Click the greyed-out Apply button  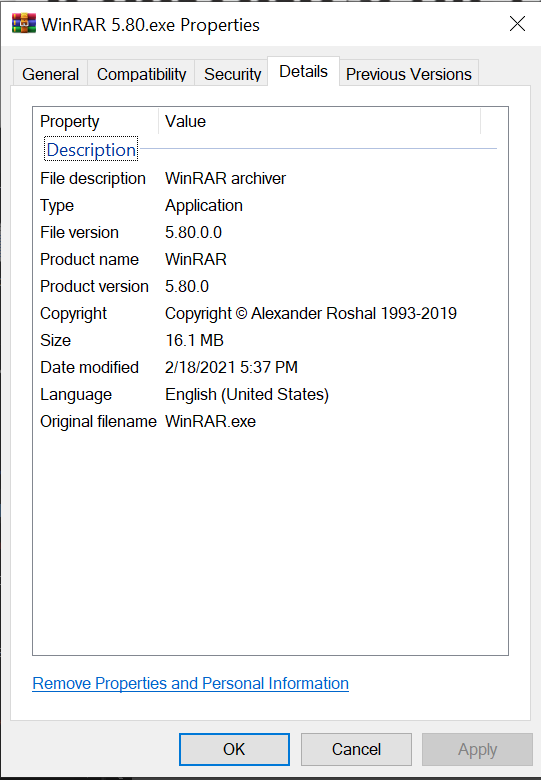tap(477, 749)
